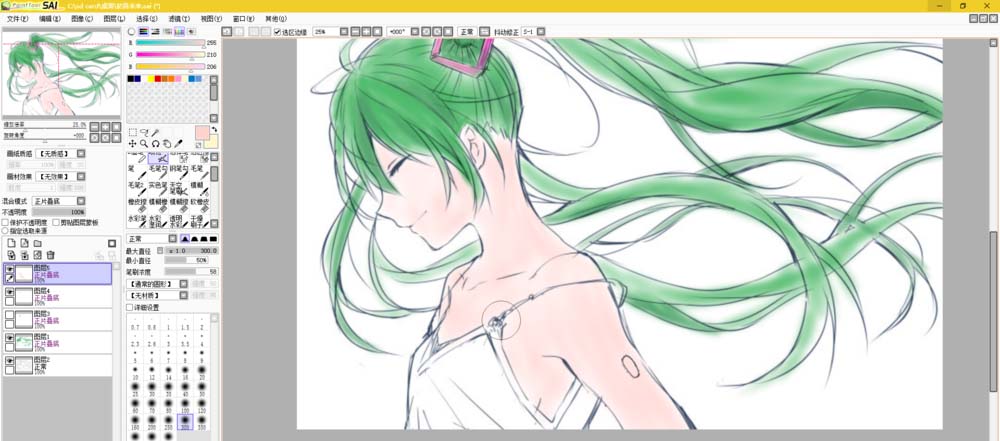Select the move tool with four arrows
Image resolution: width=1000 pixels, height=441 pixels.
coord(133,144)
